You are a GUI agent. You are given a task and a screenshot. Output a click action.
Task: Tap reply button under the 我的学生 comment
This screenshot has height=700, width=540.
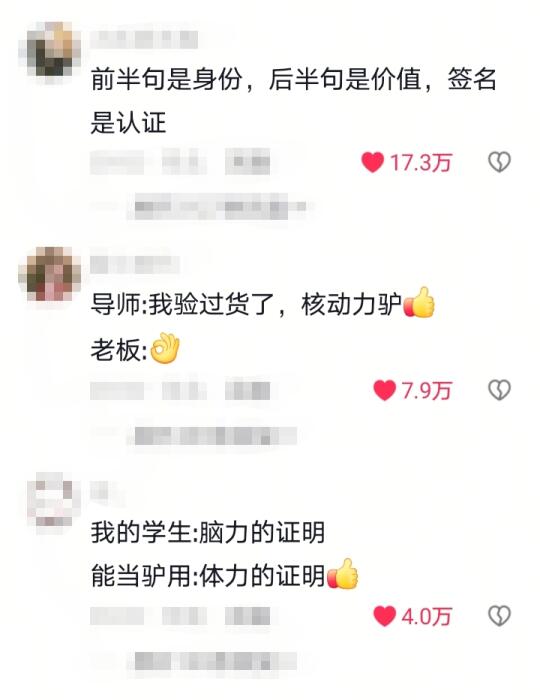click(x=248, y=617)
